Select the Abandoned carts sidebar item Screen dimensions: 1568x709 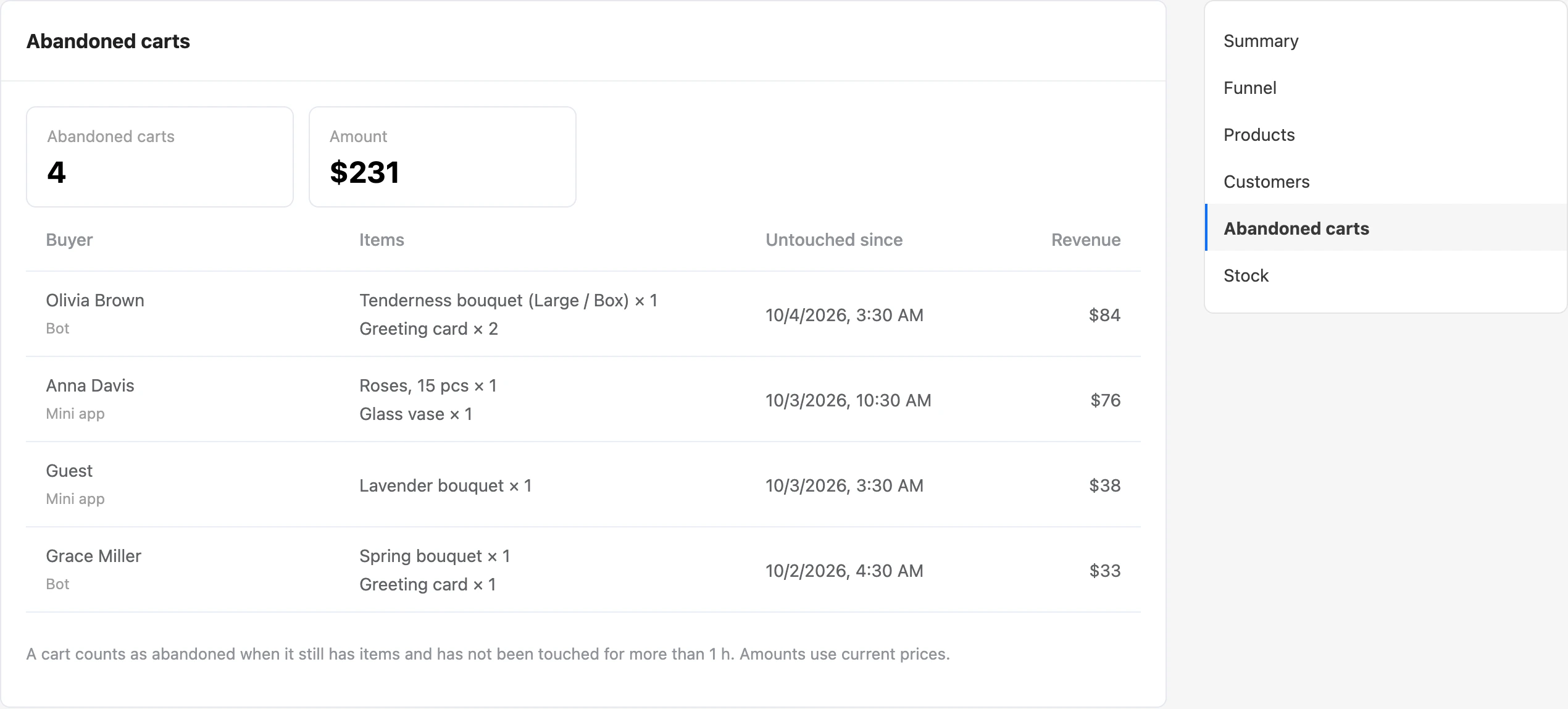pos(1386,228)
